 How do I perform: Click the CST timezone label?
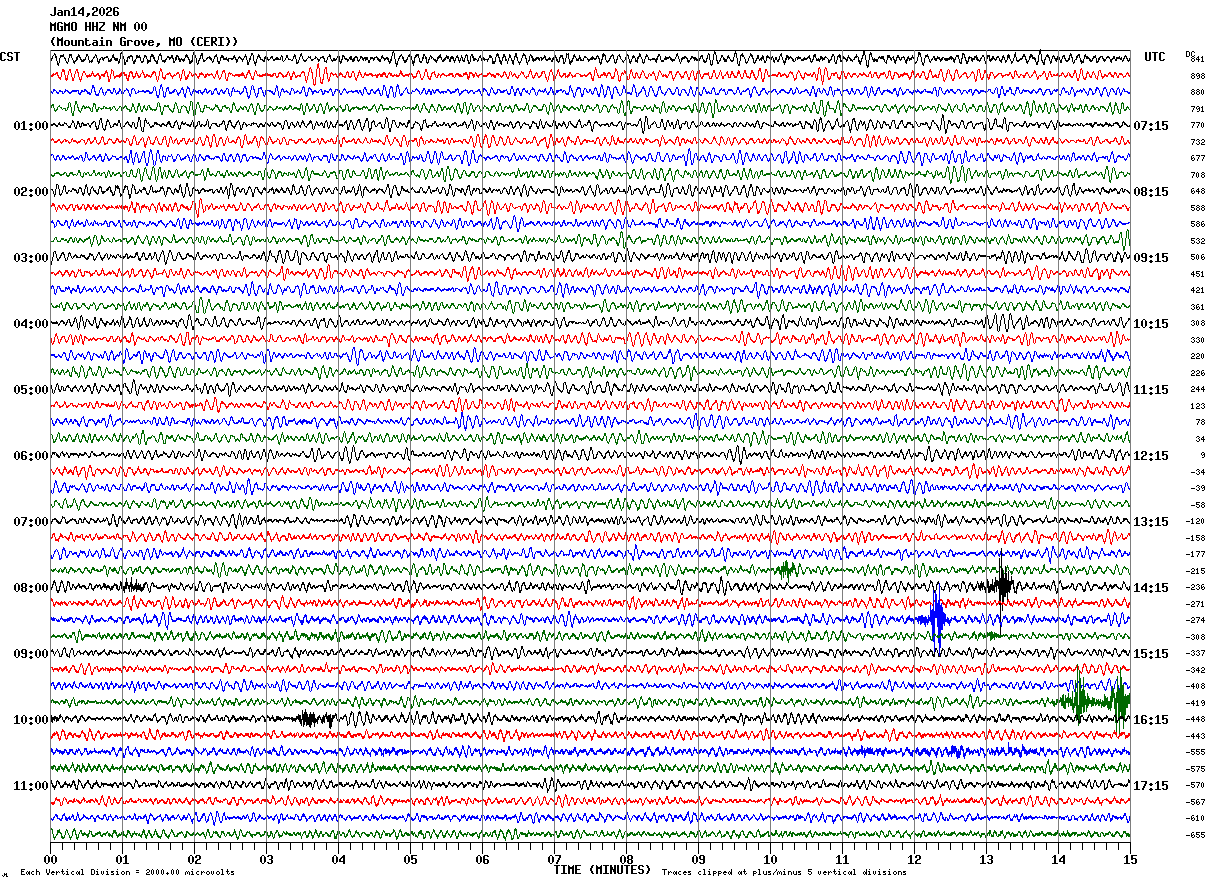(x=10, y=57)
